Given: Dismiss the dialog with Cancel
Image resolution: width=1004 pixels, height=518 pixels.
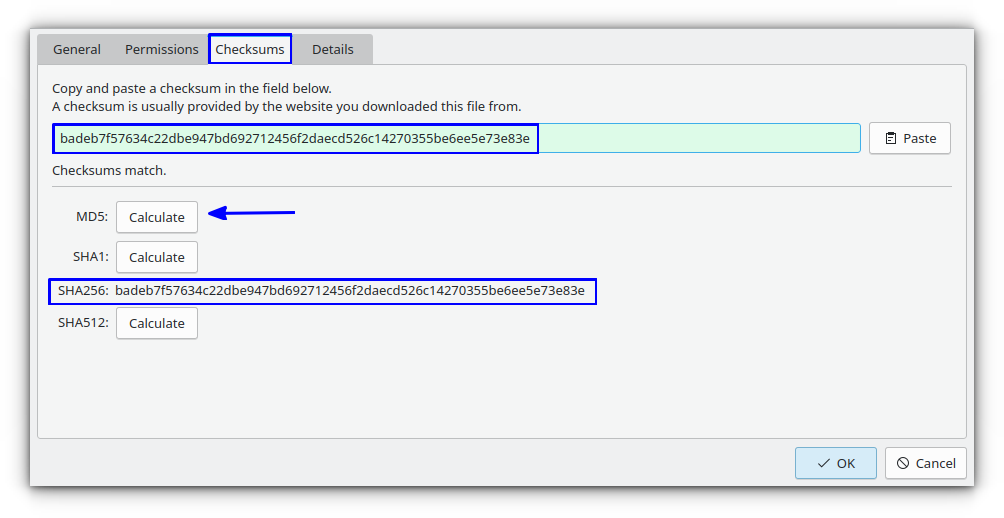Looking at the screenshot, I should (926, 463).
